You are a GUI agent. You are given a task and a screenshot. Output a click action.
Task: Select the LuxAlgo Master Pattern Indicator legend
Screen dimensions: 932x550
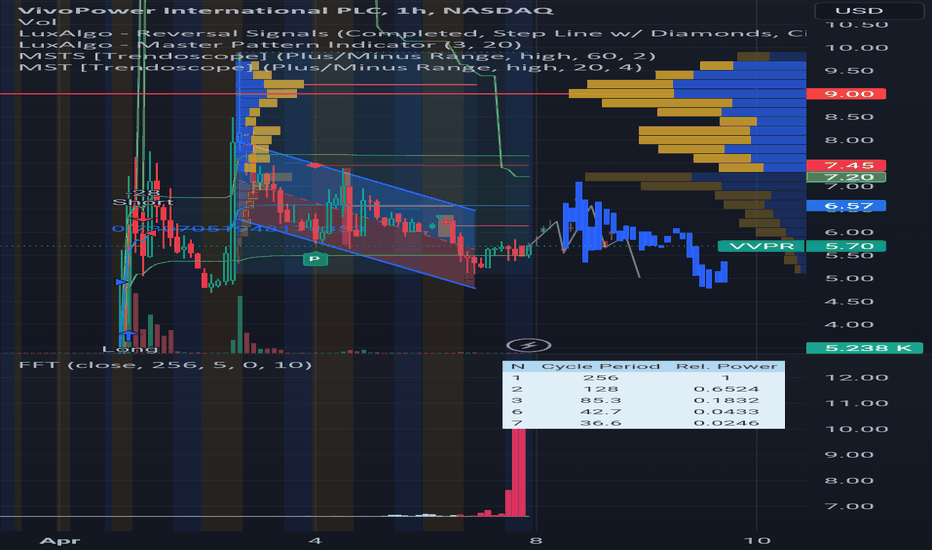pos(270,45)
